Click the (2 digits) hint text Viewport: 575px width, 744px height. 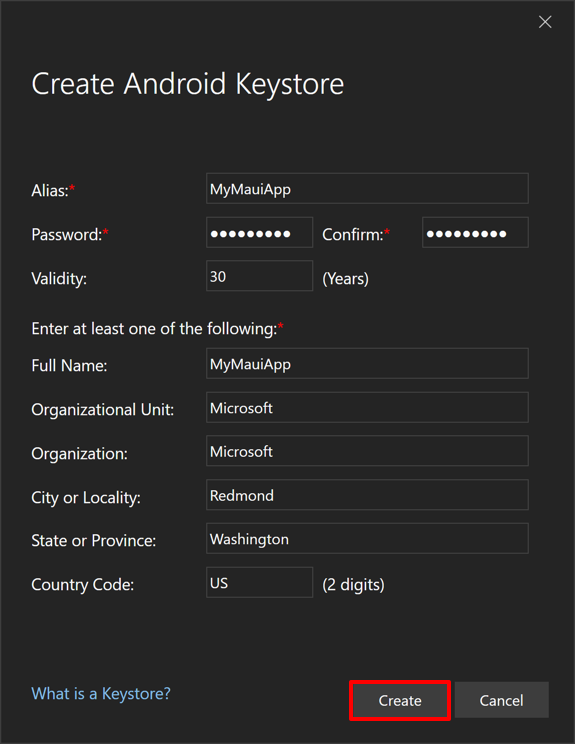(353, 585)
